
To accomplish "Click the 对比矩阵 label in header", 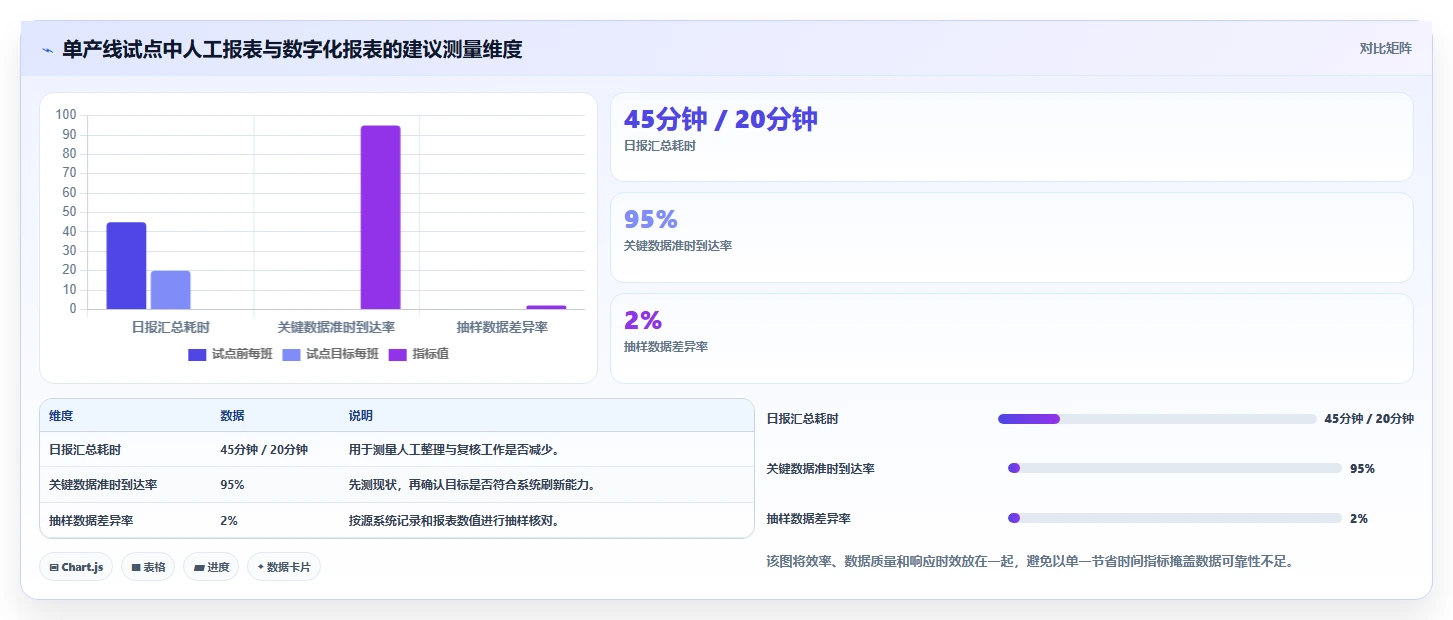I will click(x=1385, y=48).
